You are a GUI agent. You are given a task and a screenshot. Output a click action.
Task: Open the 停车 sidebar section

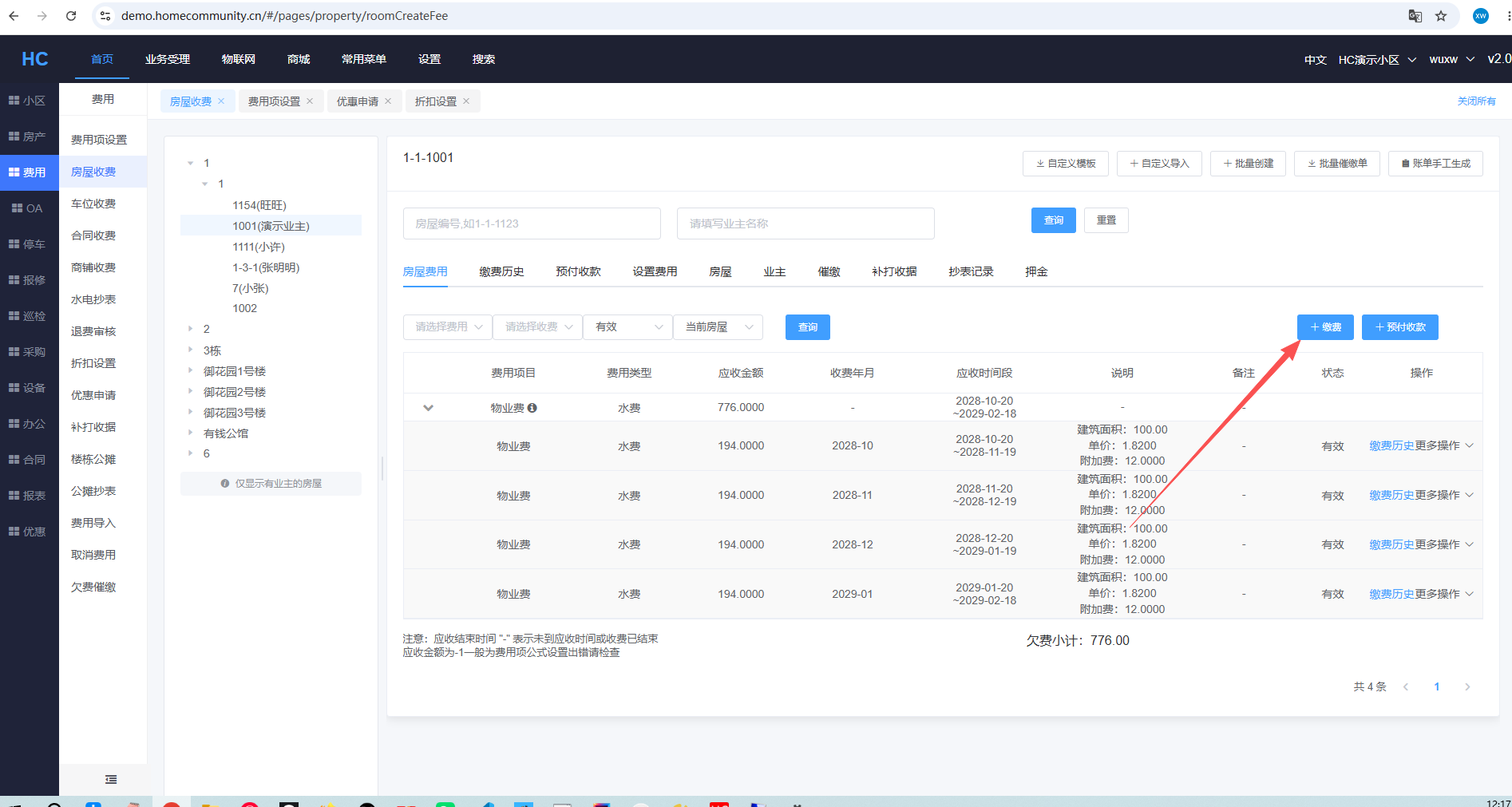tap(29, 244)
